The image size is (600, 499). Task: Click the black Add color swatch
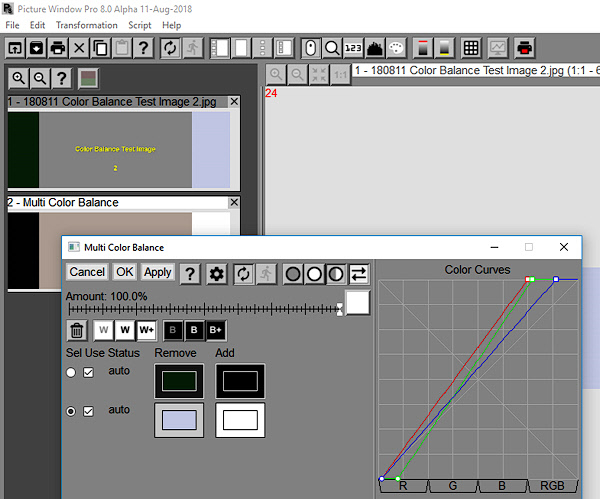point(240,381)
